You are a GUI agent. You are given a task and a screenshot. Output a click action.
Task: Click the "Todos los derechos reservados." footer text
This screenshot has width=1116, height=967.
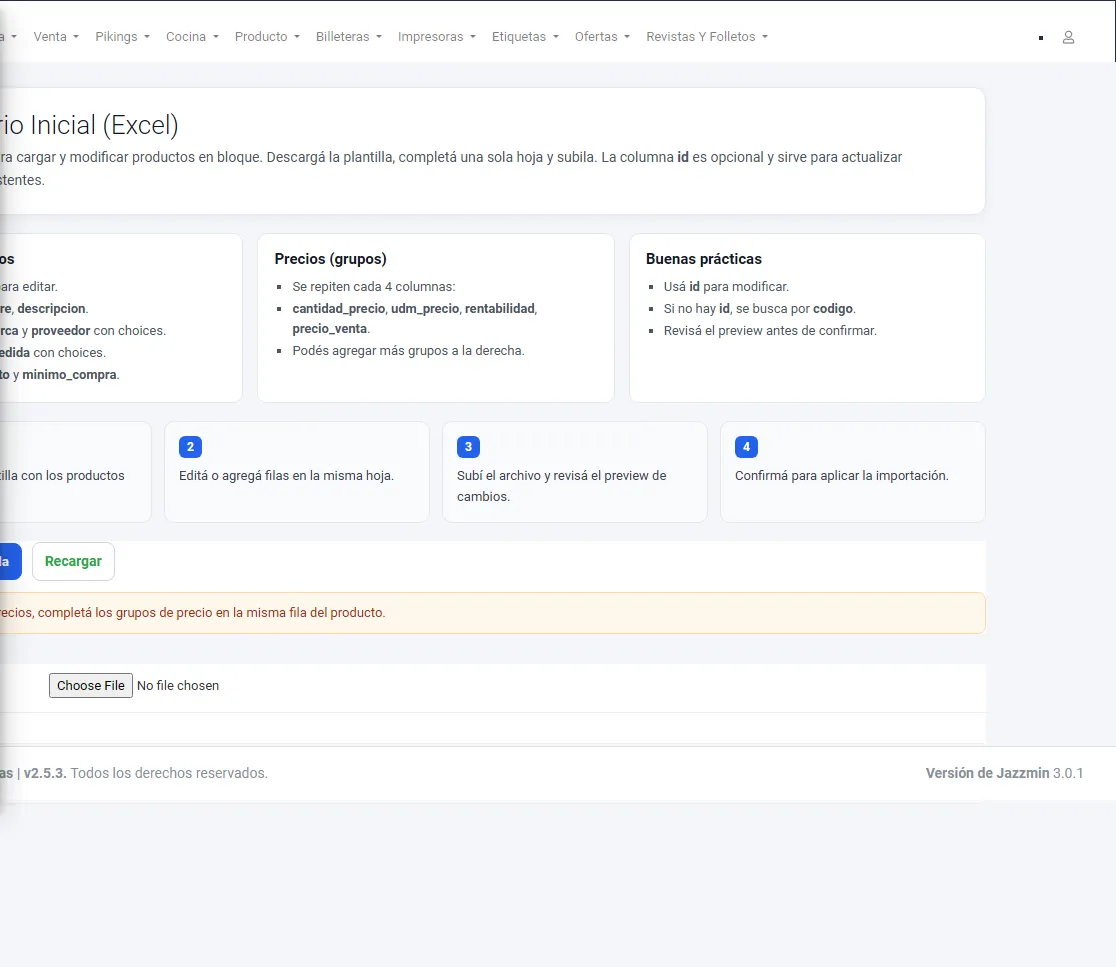coord(169,773)
